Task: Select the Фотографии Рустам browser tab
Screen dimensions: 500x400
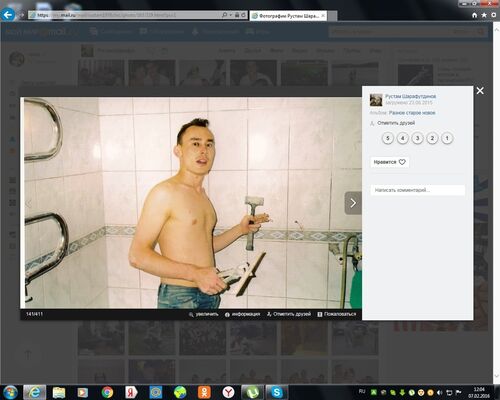Action: (288, 16)
